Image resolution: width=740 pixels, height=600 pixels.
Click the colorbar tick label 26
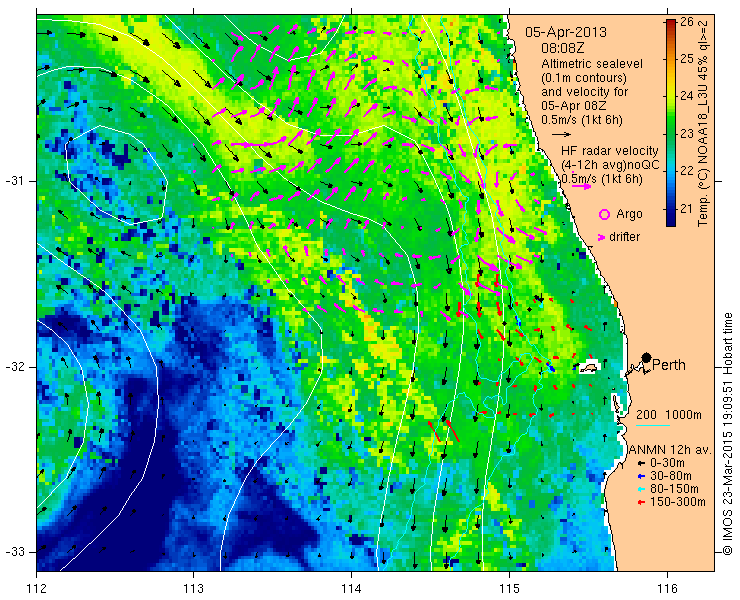tap(687, 22)
